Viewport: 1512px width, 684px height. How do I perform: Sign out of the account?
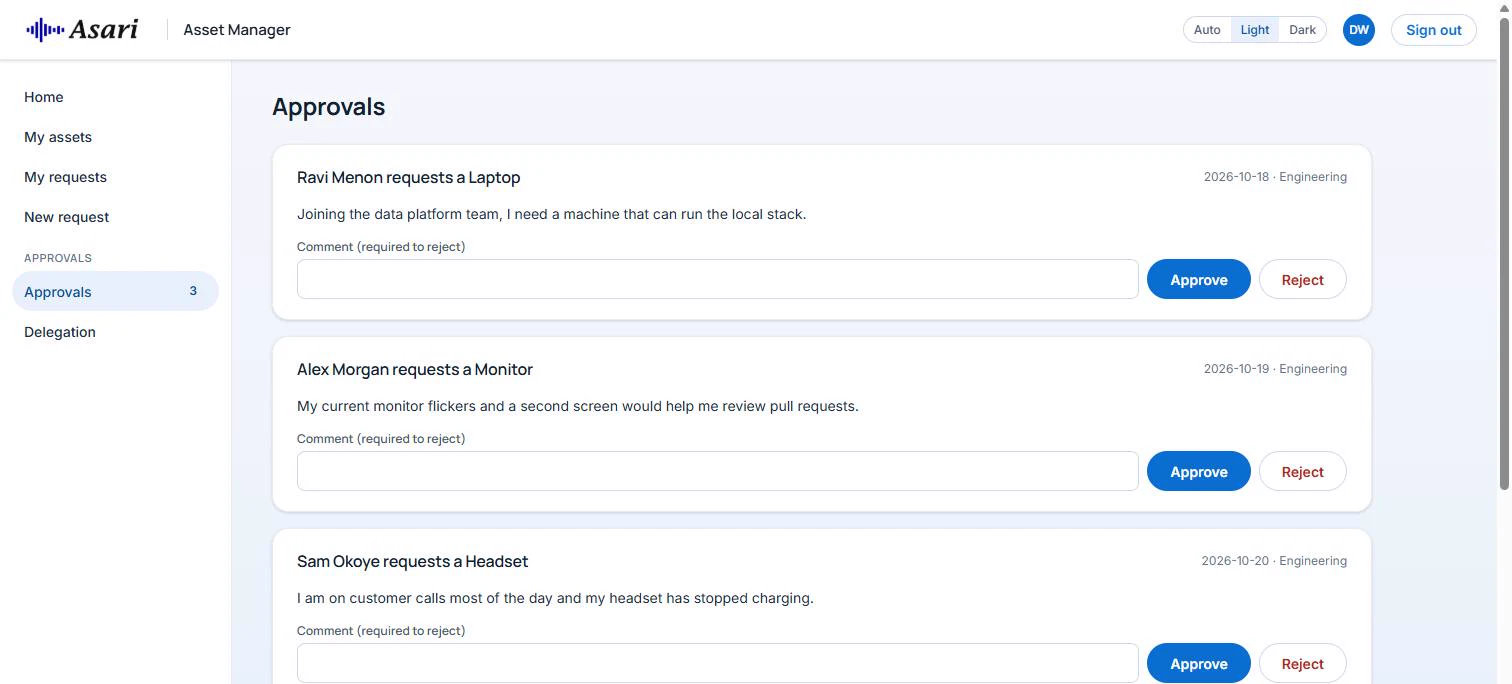[x=1433, y=30]
